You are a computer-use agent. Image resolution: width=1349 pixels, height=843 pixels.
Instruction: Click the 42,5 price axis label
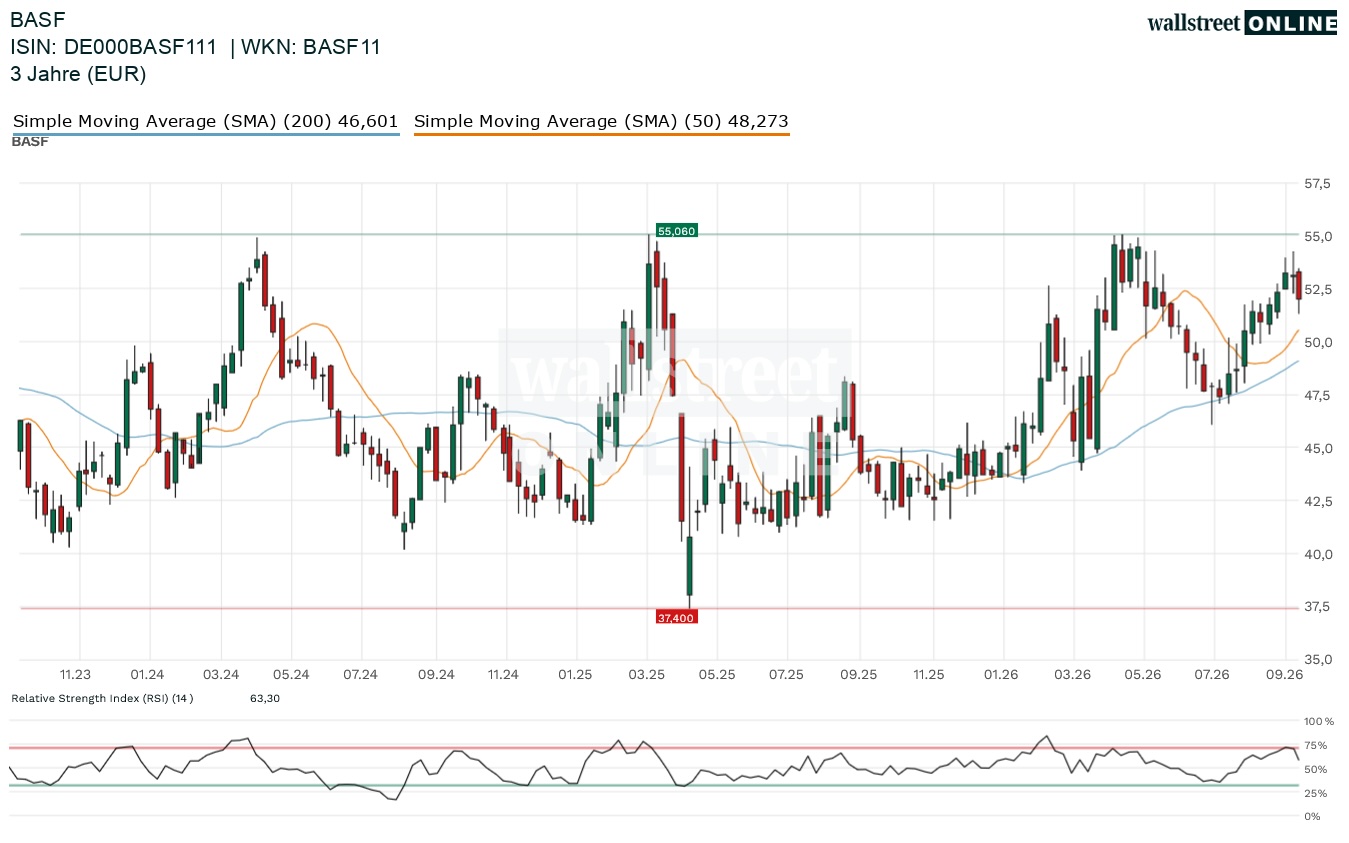click(x=1317, y=501)
